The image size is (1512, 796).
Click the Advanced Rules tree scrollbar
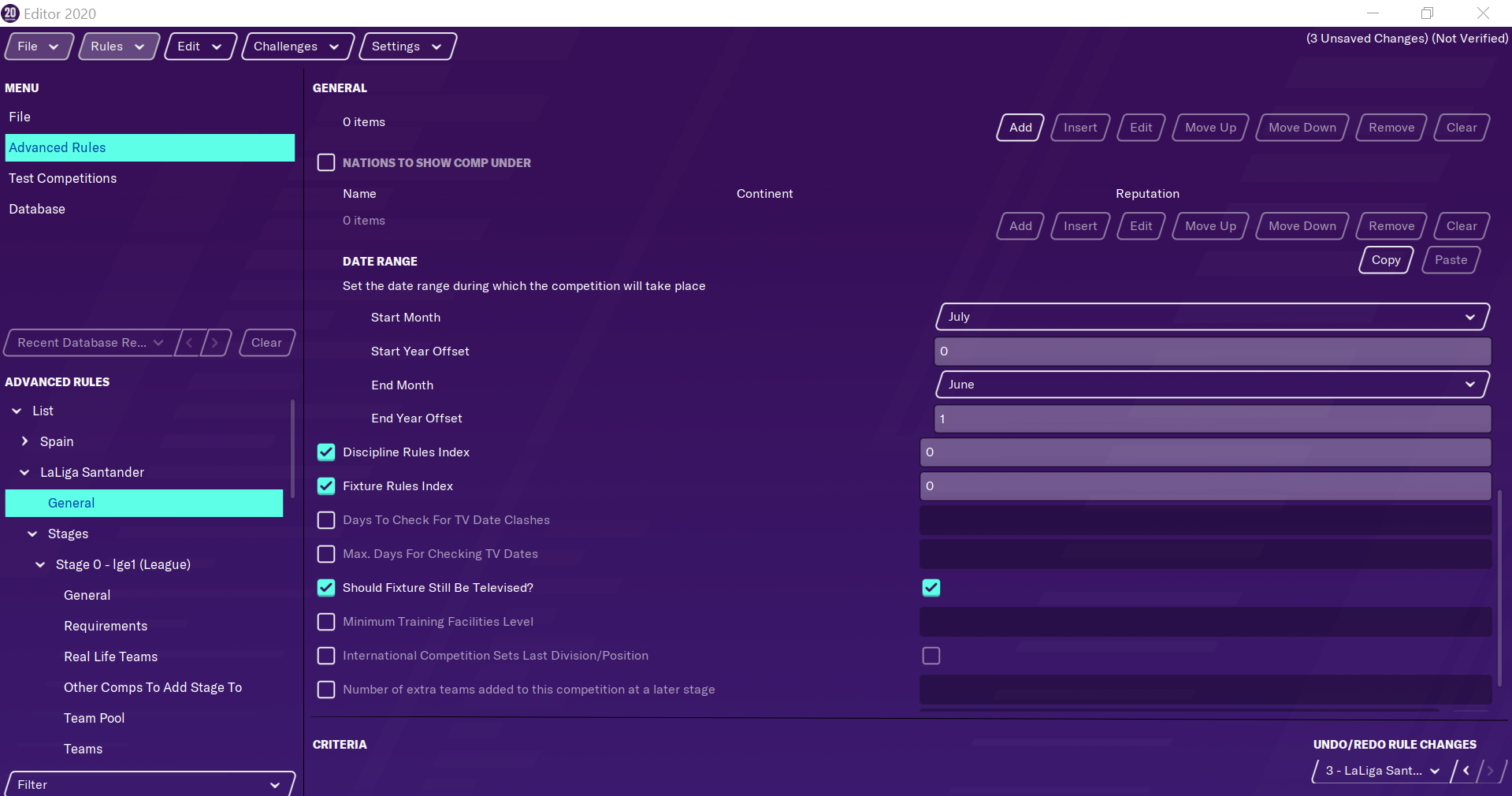[292, 449]
